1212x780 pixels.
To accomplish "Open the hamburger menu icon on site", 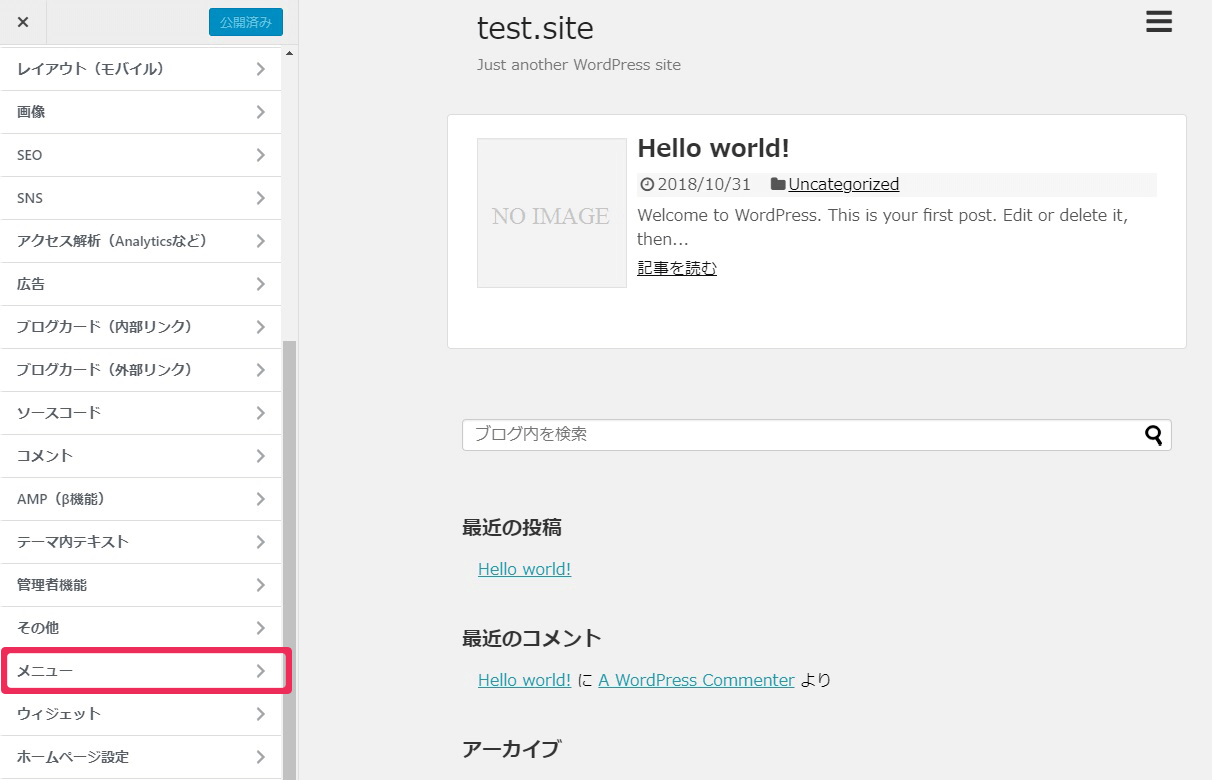I will (x=1158, y=22).
